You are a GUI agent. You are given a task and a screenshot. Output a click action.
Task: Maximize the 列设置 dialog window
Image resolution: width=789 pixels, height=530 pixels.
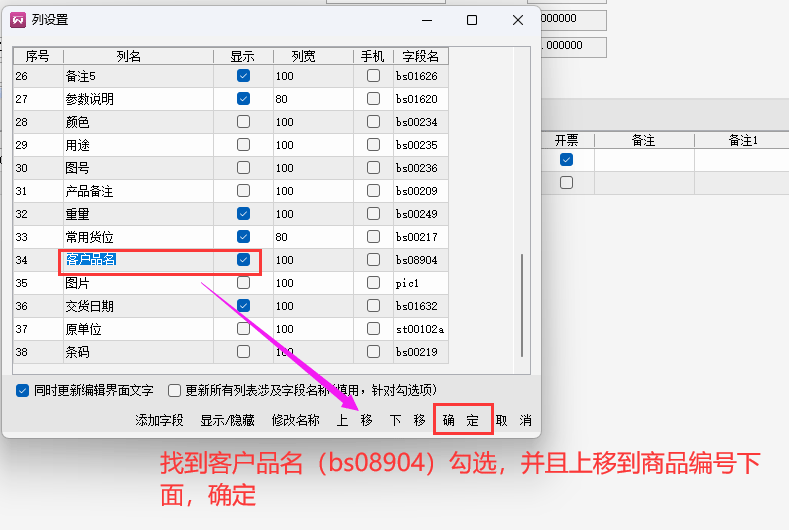(472, 20)
